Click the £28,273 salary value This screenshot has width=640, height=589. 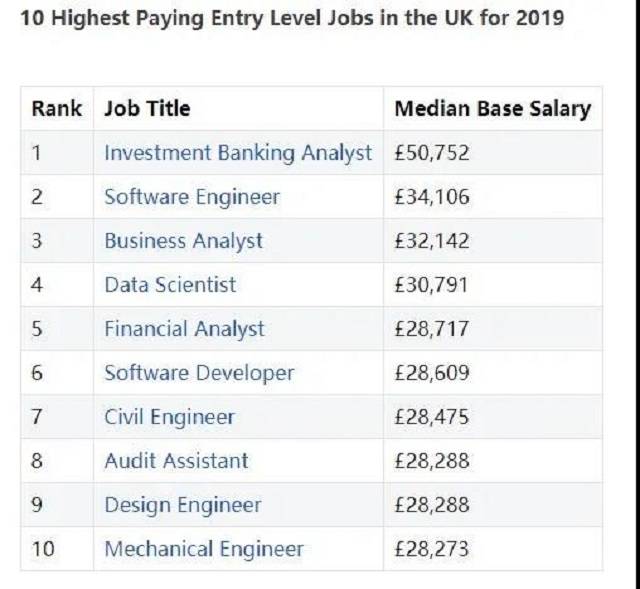(x=431, y=549)
